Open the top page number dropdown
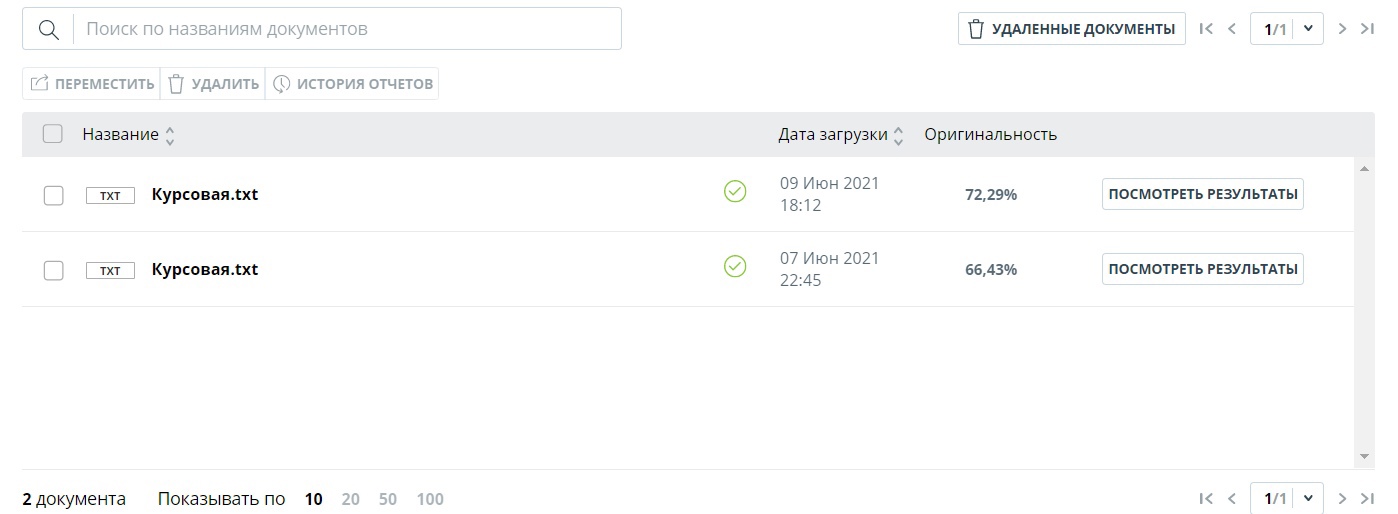 [x=1308, y=29]
